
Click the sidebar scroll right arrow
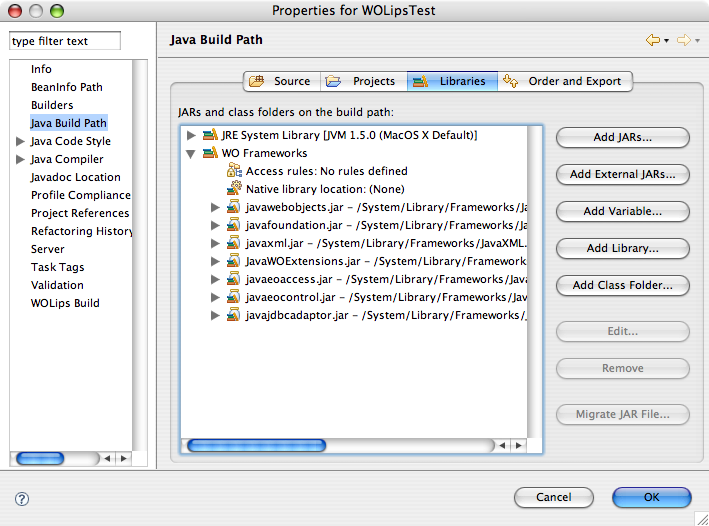coord(123,459)
